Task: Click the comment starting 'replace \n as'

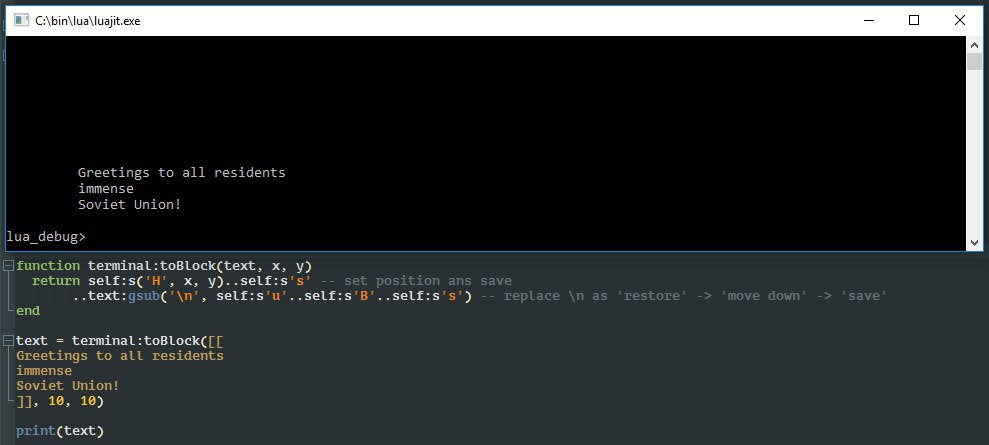Action: pos(684,296)
